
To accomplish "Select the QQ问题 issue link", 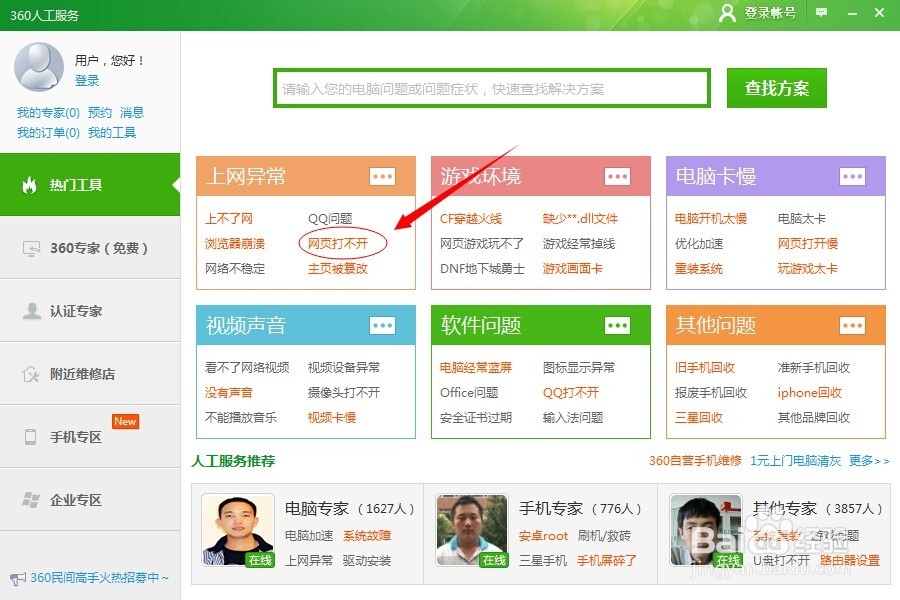I will coord(330,219).
